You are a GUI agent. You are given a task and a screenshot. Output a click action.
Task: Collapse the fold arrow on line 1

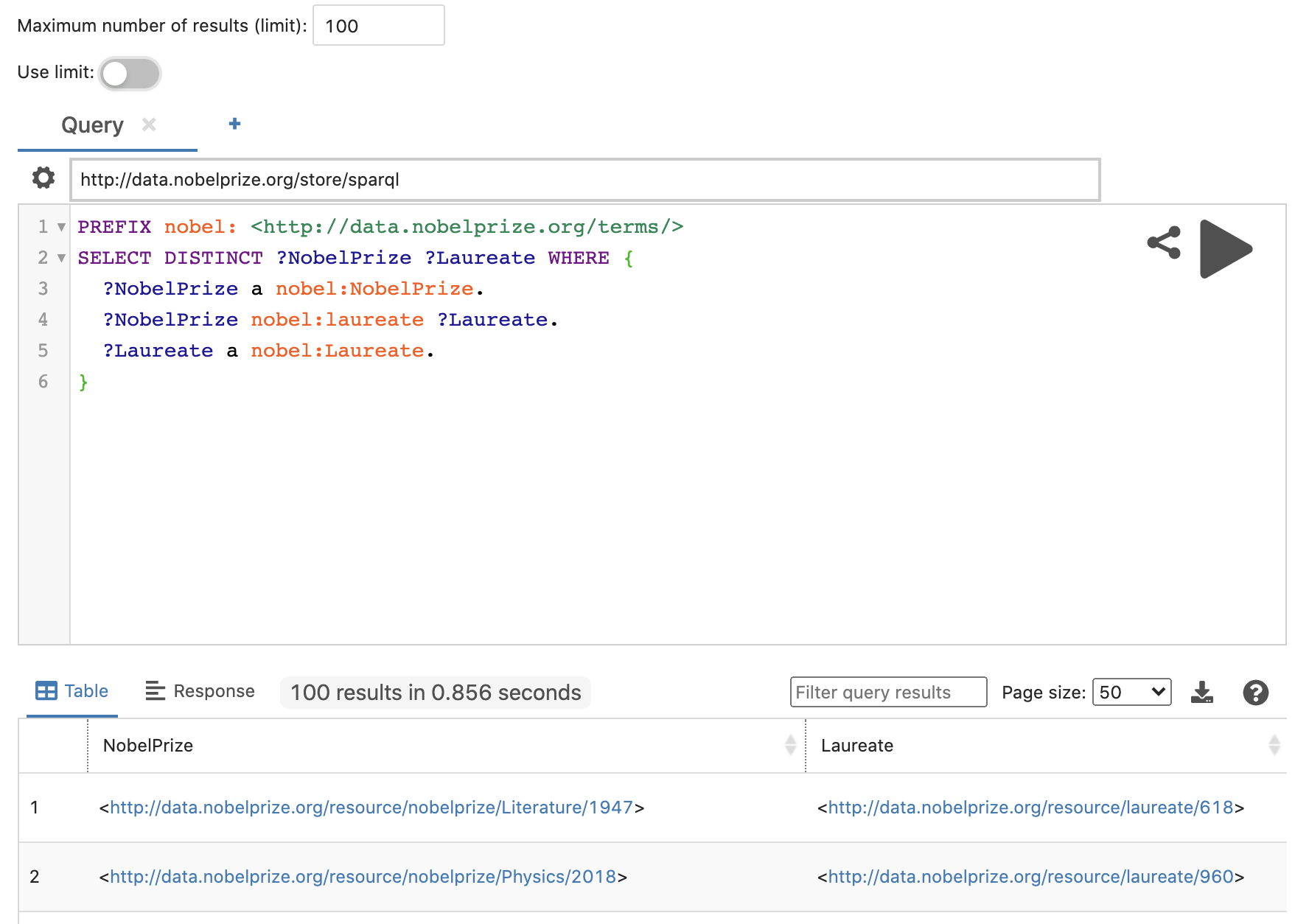coord(62,227)
